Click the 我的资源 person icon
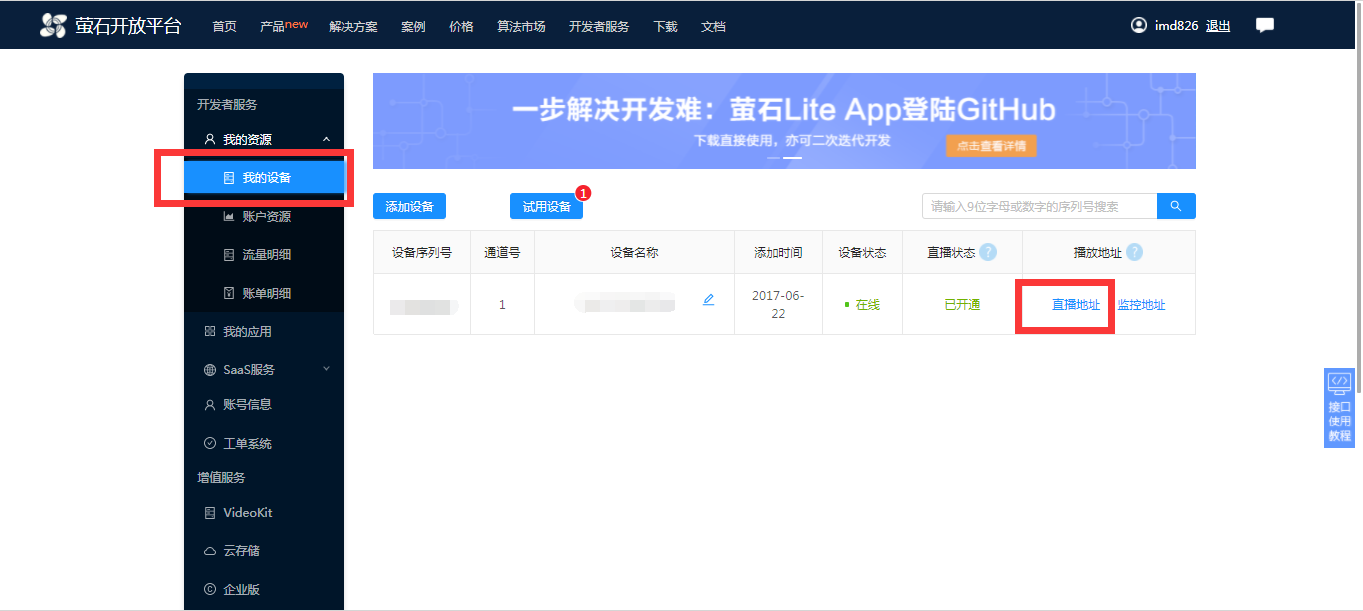1363x611 pixels. point(210,140)
